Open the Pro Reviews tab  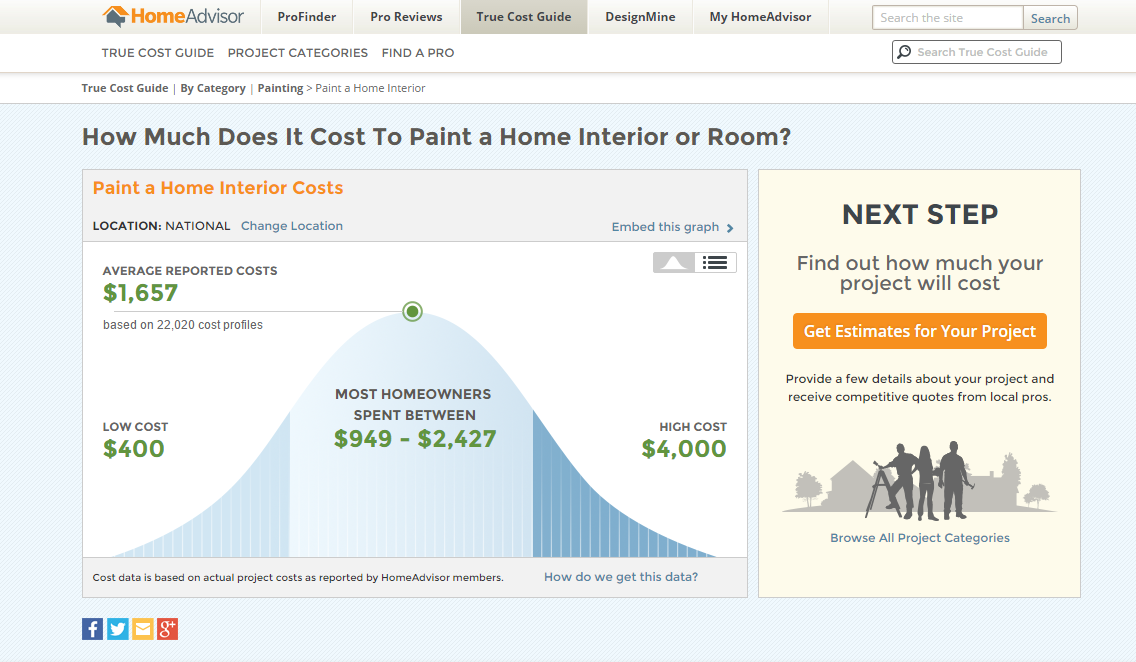tap(406, 17)
